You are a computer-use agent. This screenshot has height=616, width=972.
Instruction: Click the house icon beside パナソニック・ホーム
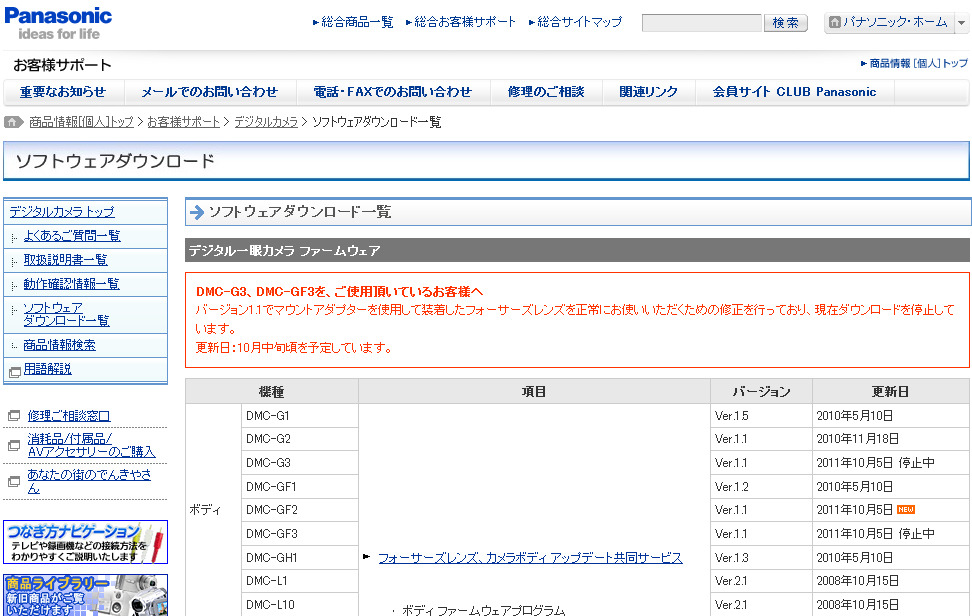pos(835,22)
